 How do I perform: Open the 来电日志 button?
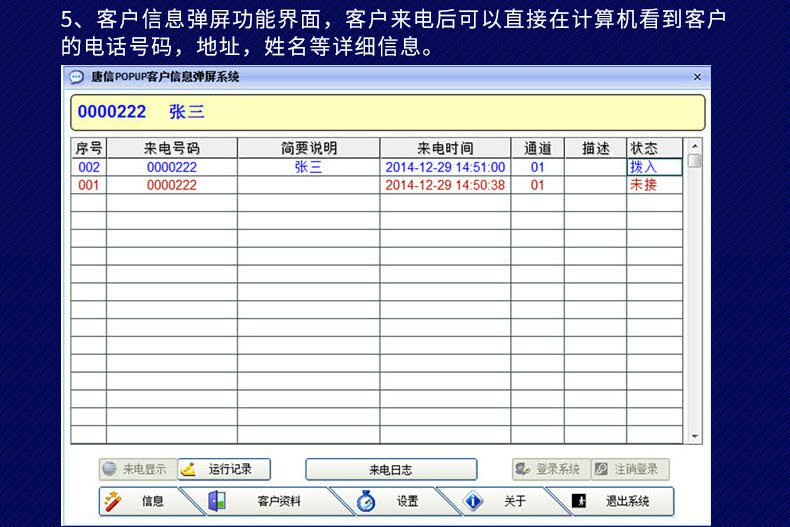391,470
